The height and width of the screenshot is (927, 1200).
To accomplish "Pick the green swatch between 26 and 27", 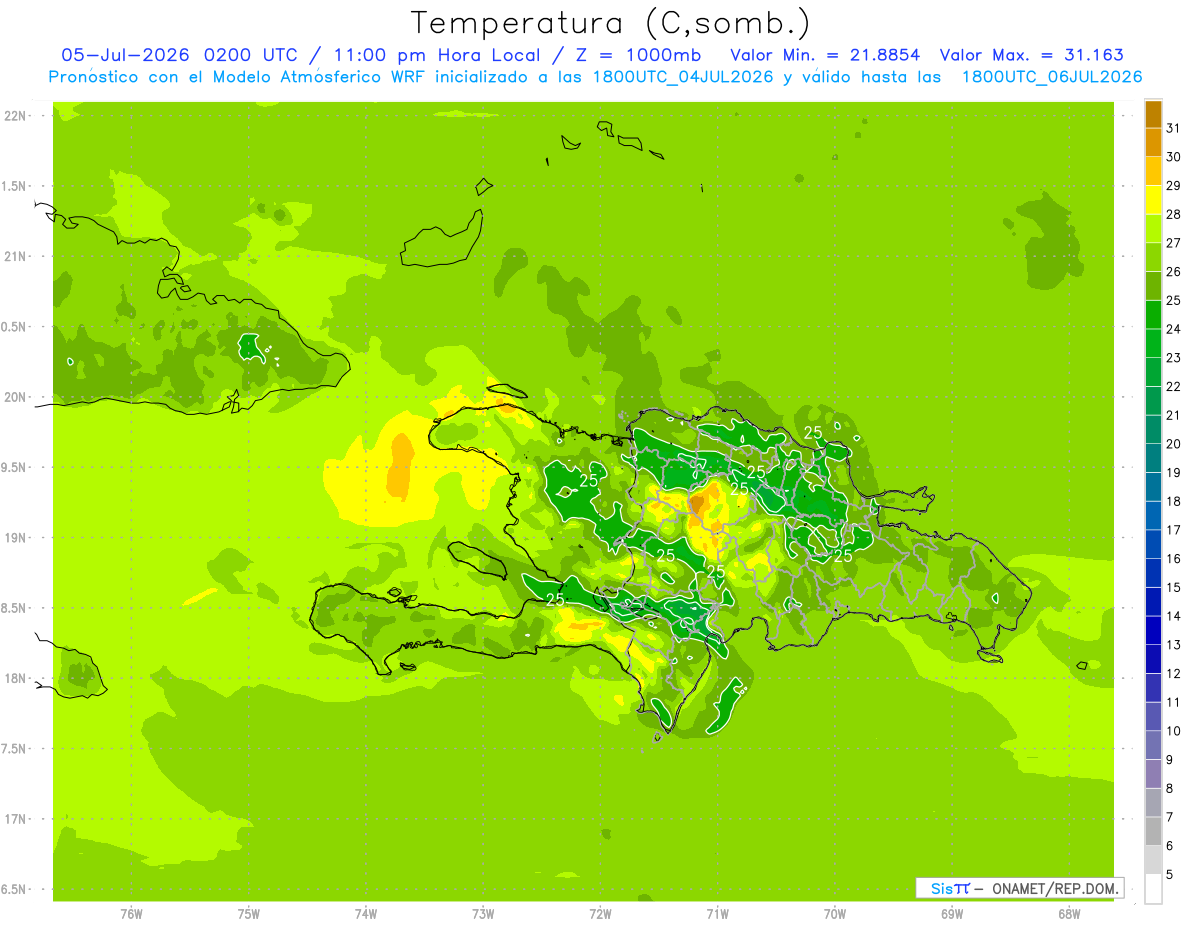I will click(x=1153, y=257).
